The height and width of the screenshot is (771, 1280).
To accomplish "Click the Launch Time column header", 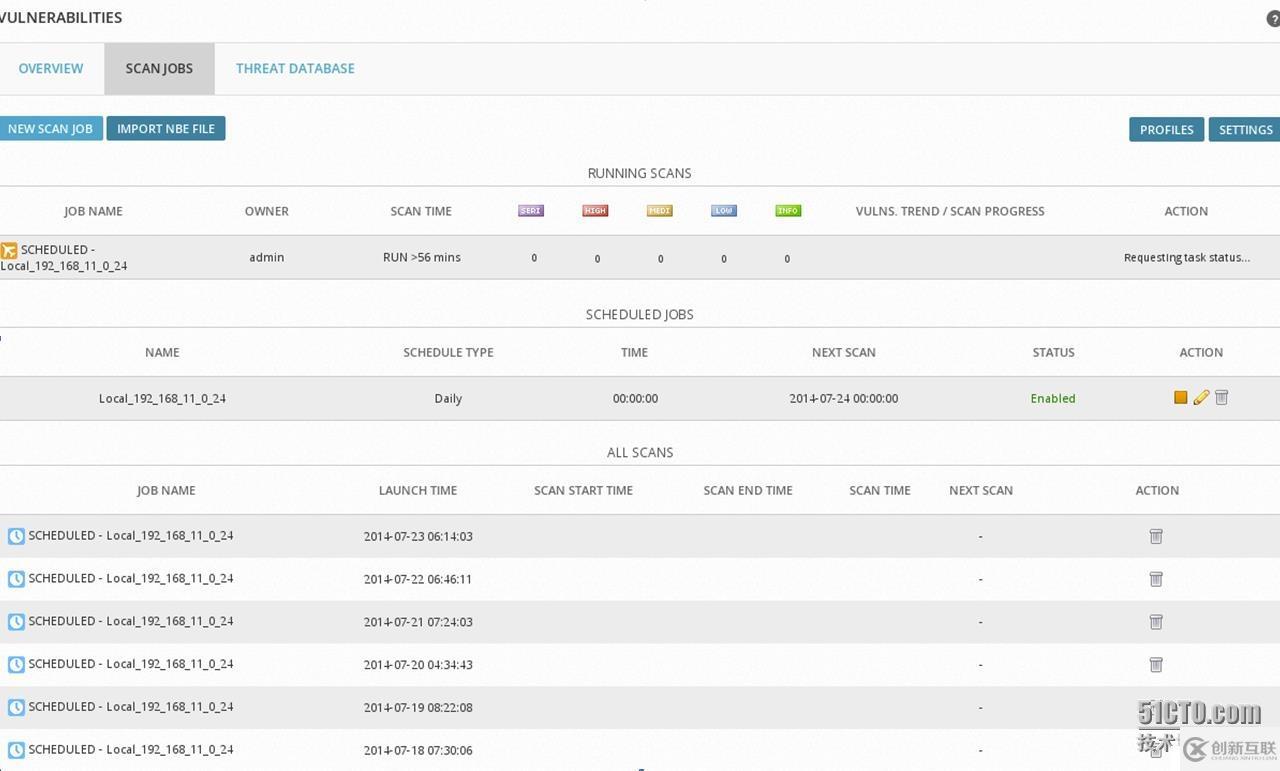I will click(x=418, y=490).
